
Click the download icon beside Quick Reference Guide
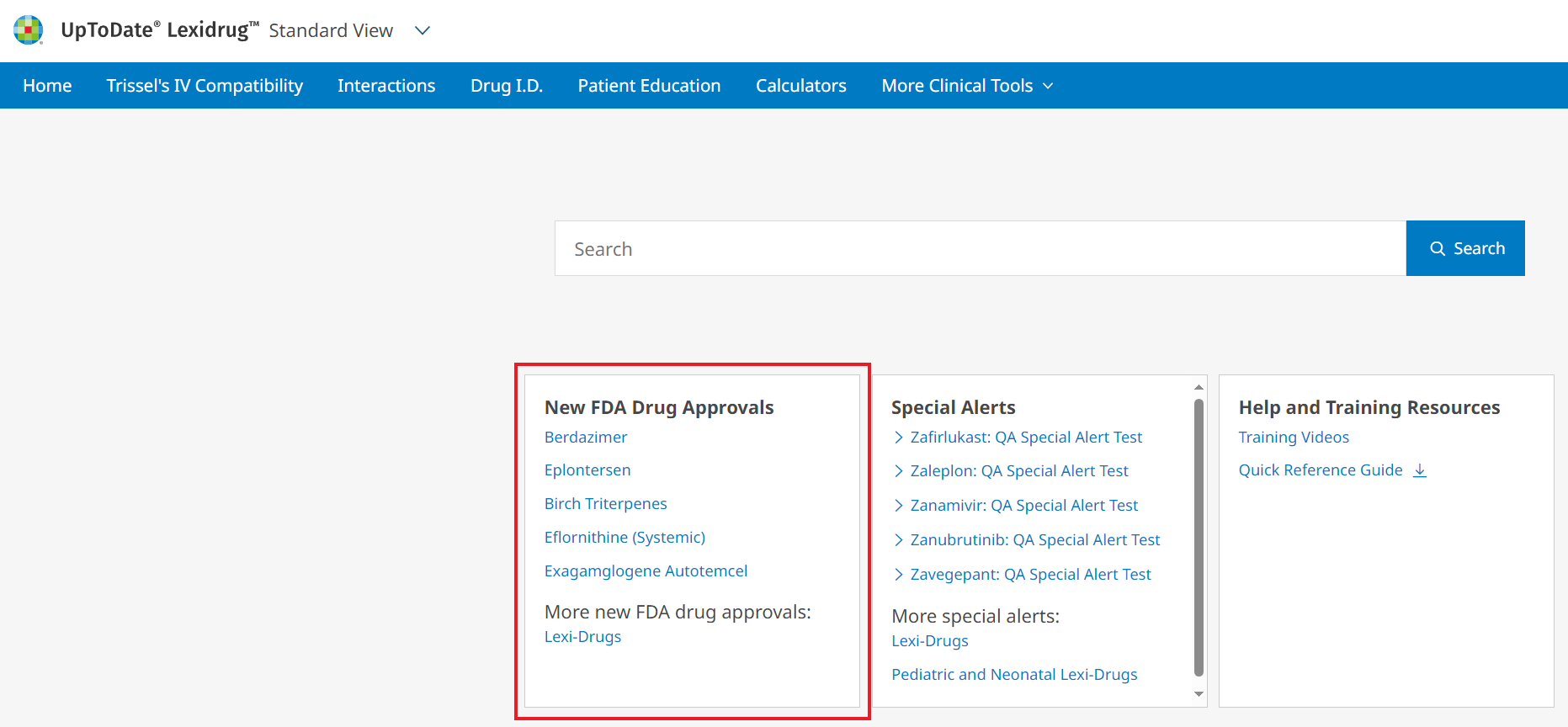(1420, 470)
